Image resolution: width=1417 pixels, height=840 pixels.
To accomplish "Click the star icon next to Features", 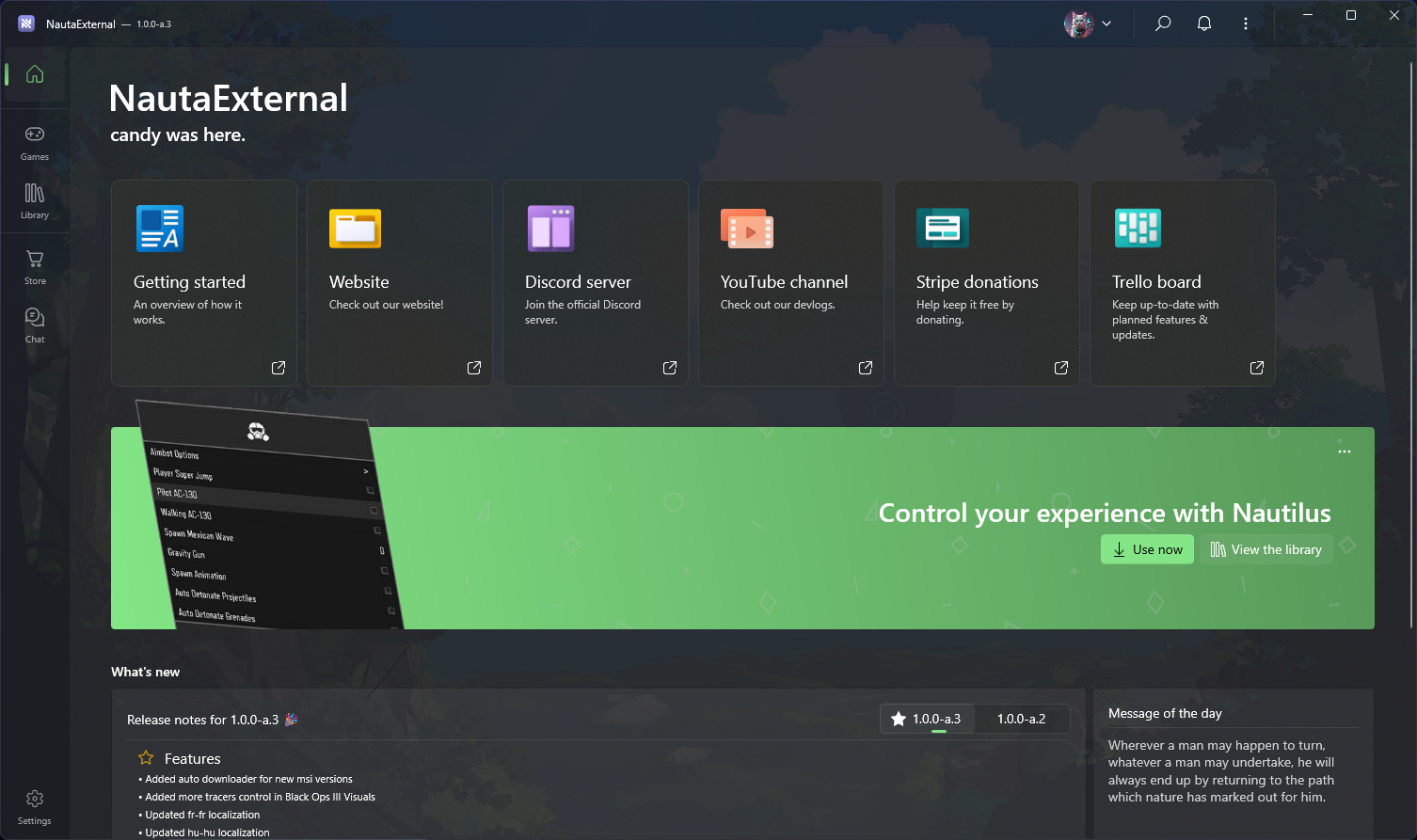I will click(146, 758).
